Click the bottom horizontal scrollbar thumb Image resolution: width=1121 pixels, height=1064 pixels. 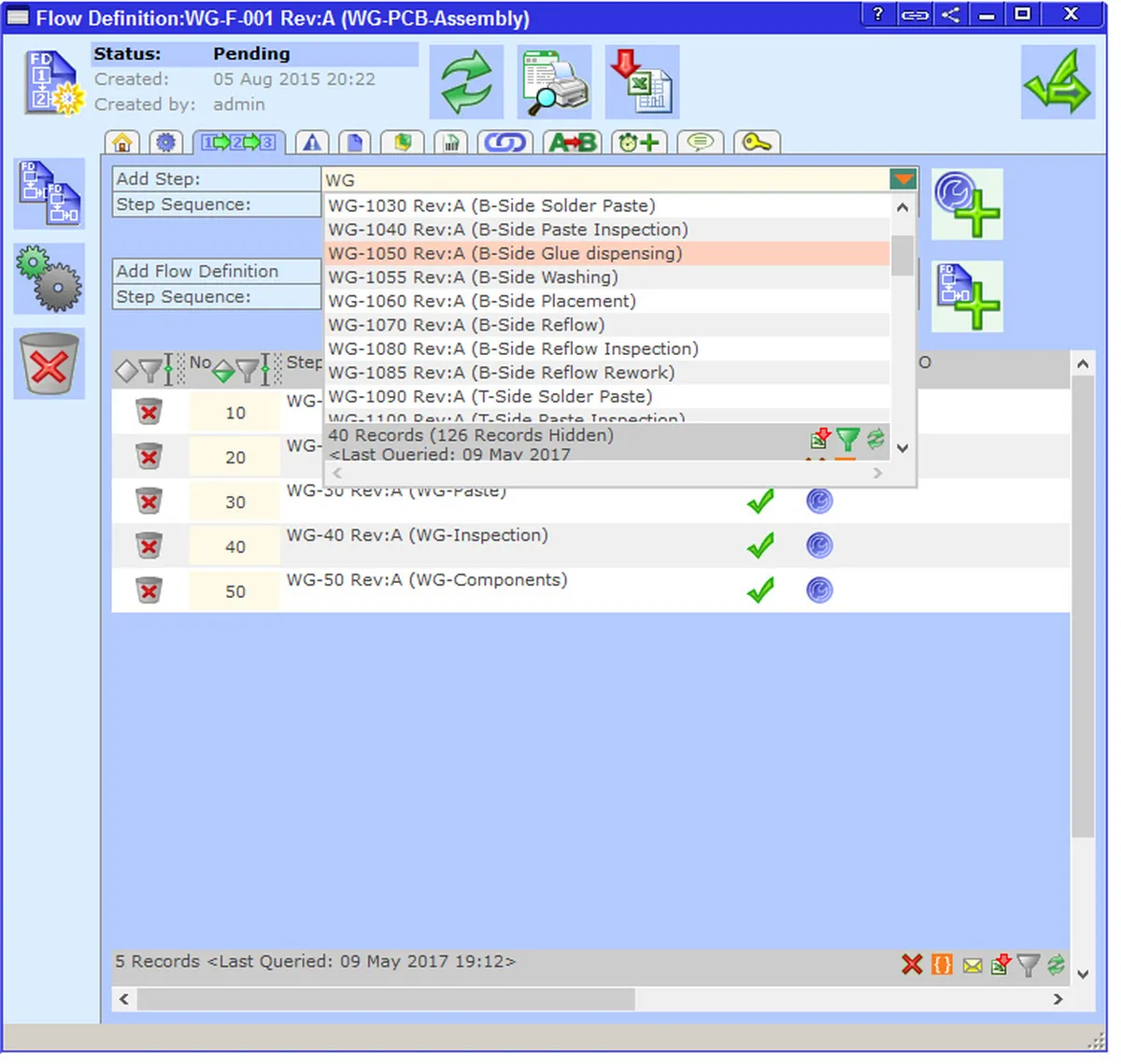(386, 999)
